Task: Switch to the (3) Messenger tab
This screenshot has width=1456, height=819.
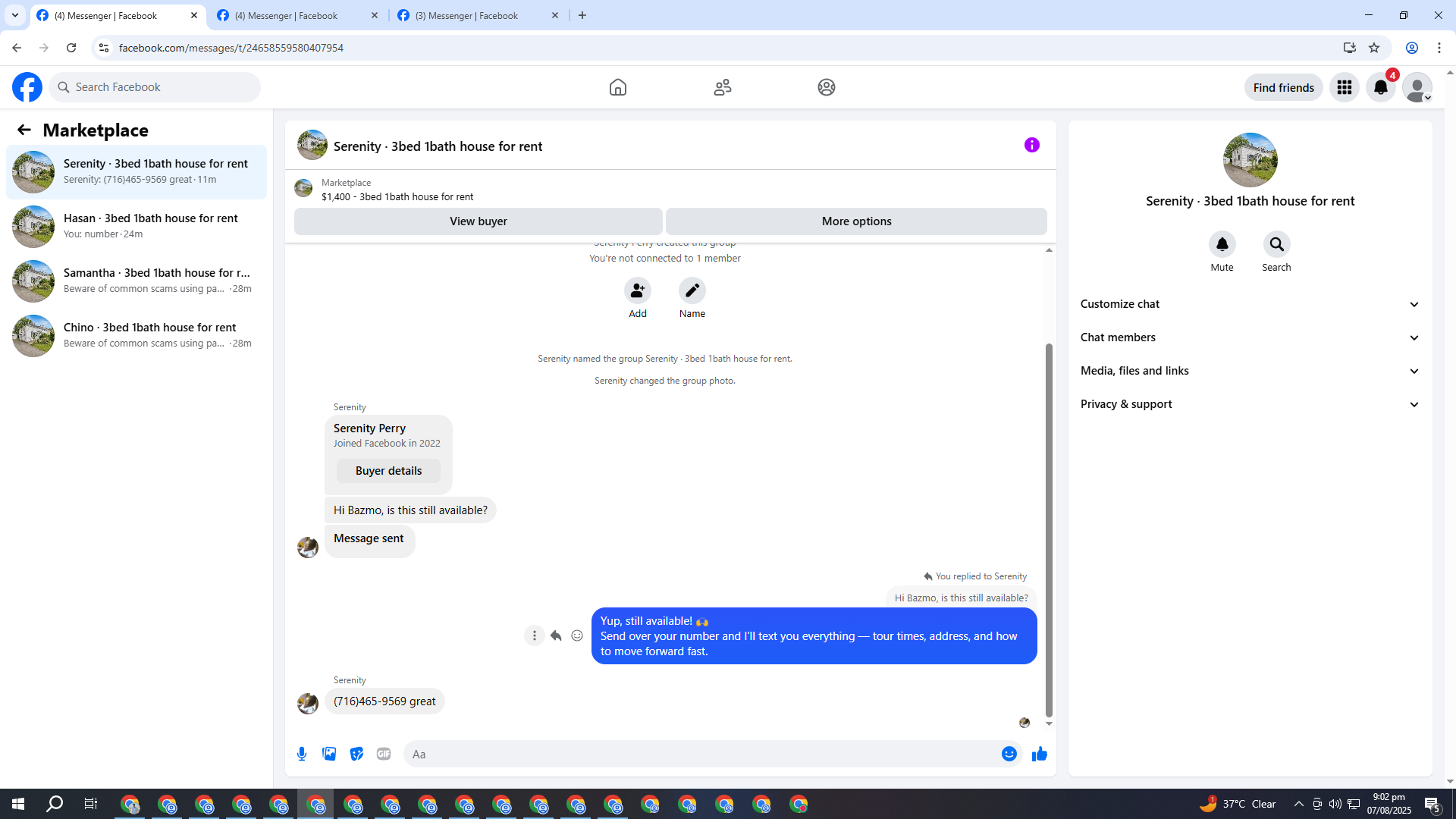Action: [x=478, y=15]
